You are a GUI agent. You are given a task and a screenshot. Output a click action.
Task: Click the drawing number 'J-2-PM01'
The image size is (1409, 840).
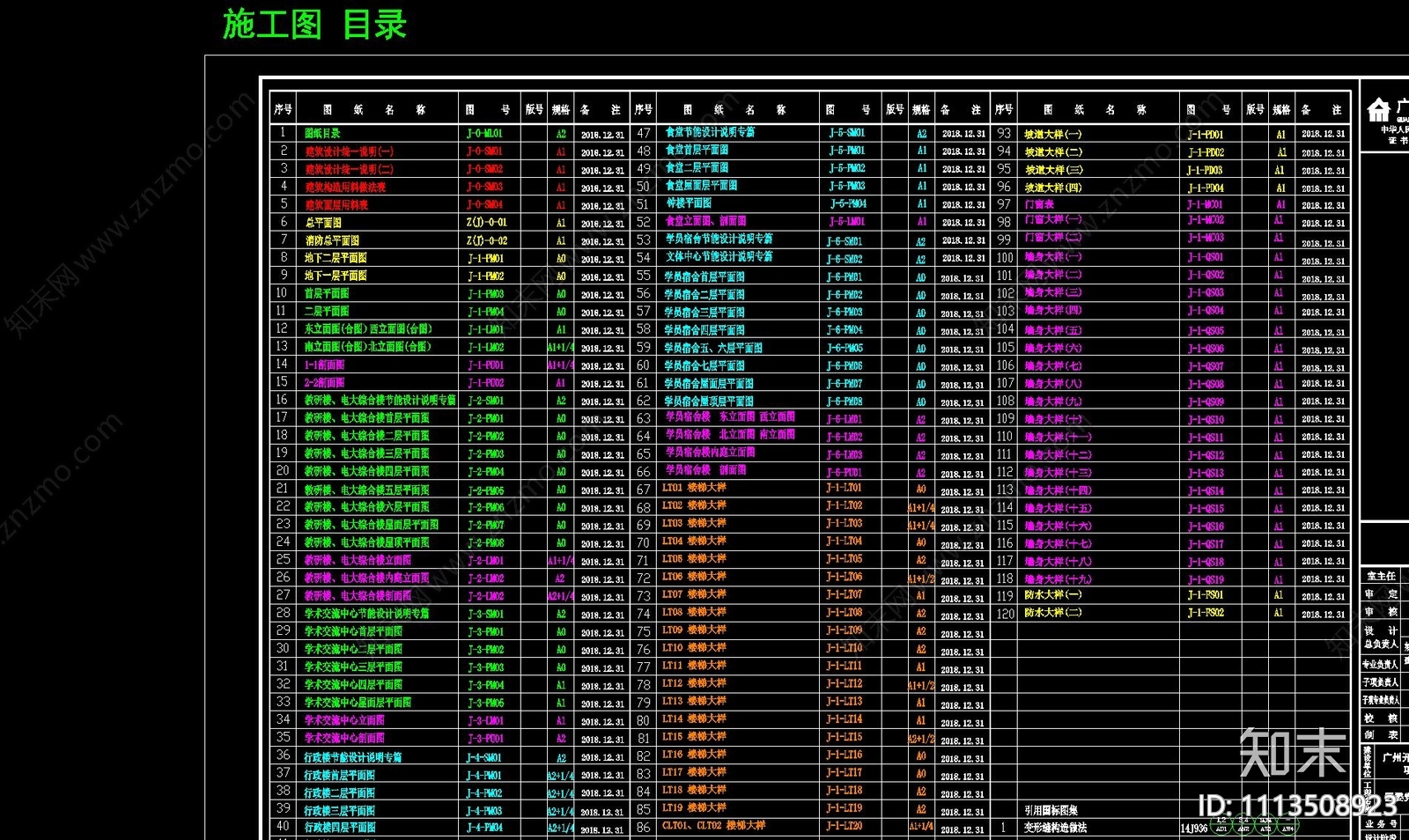tap(486, 418)
